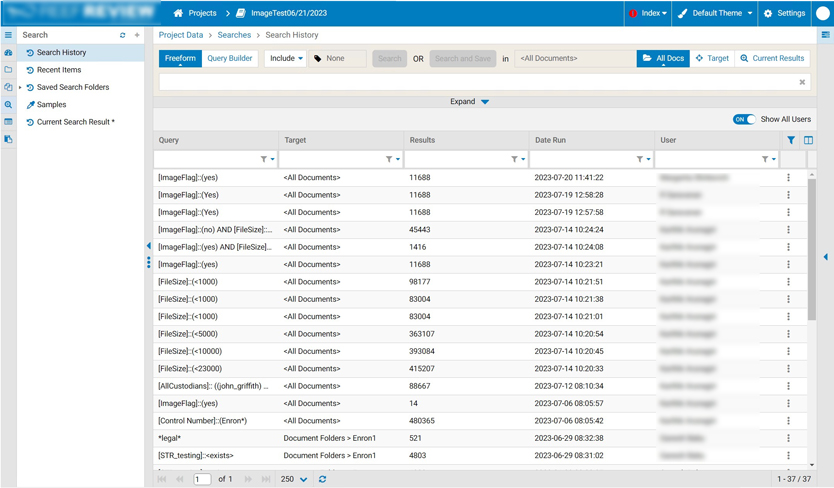Refresh the grid using pager reload icon
The width and height of the screenshot is (834, 488).
tap(322, 480)
